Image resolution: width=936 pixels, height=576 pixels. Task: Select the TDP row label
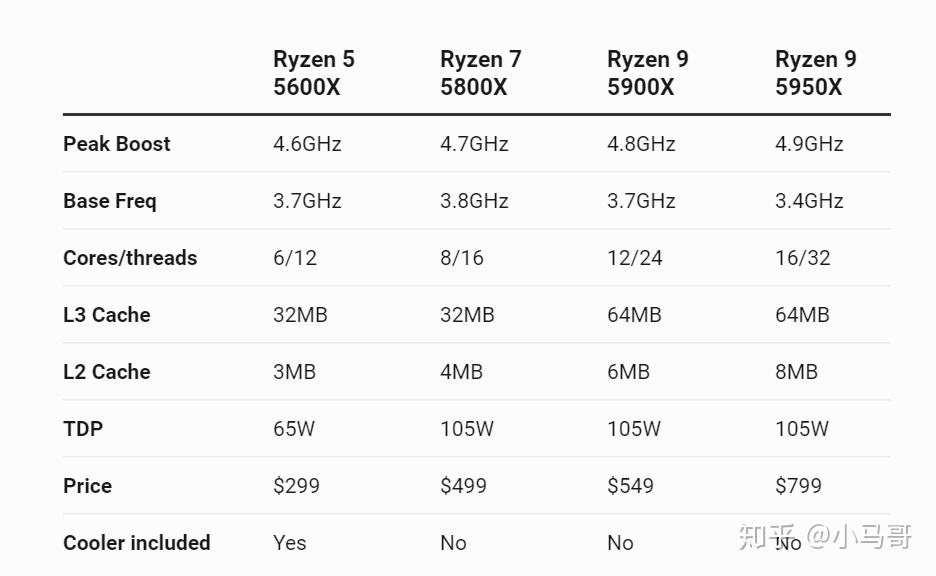click(x=83, y=429)
